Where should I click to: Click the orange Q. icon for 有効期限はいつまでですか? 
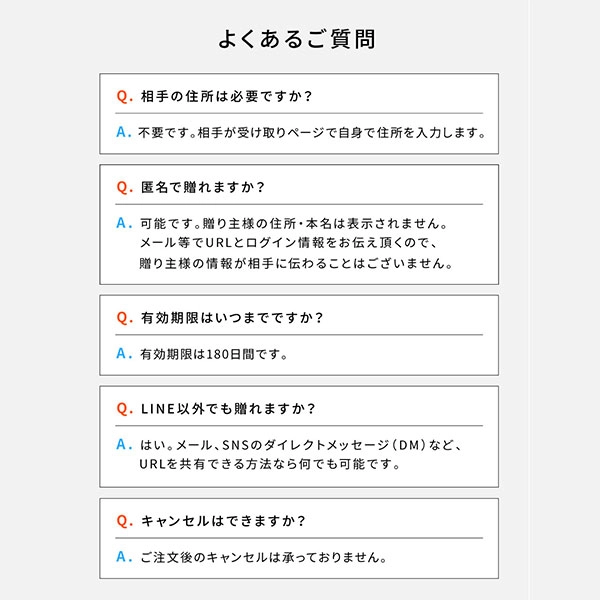coord(125,318)
